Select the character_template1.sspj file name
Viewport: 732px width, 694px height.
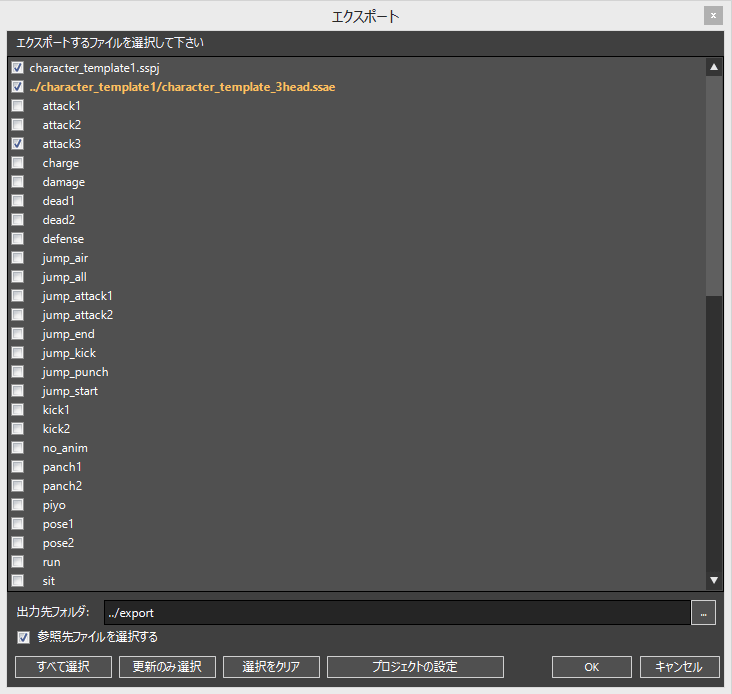[x=94, y=68]
